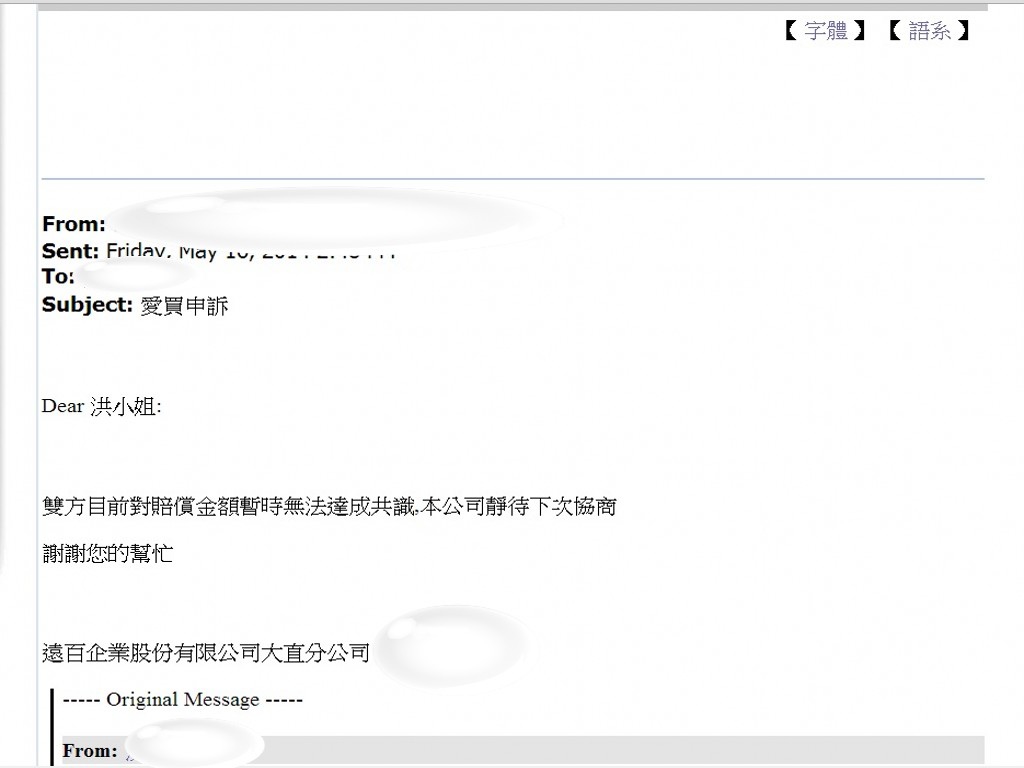Click the From: label in quoted message
Viewport: 1024px width, 768px height.
pos(90,751)
